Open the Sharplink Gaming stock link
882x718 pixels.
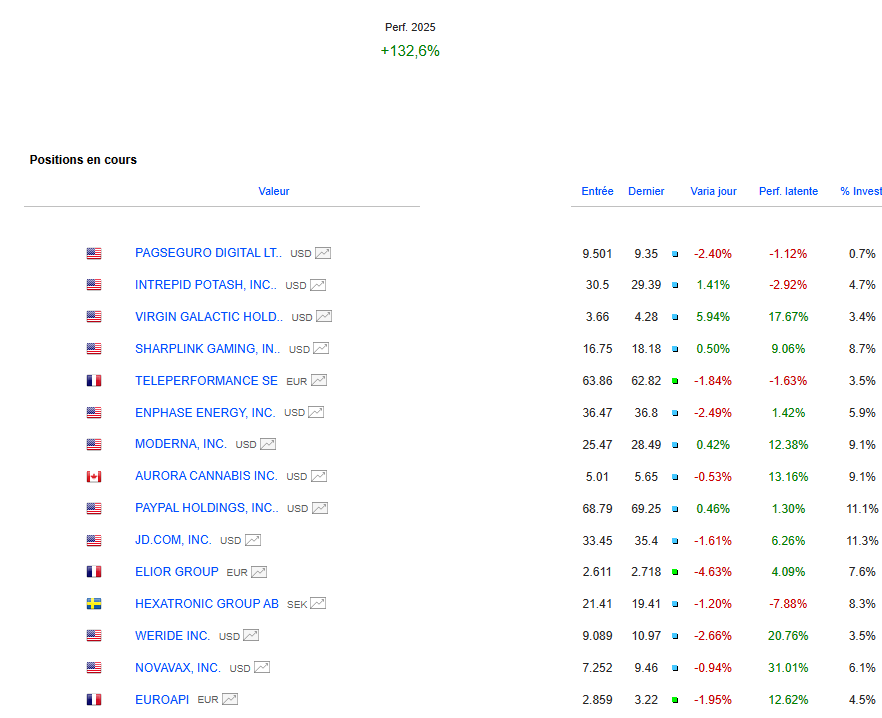(x=207, y=349)
